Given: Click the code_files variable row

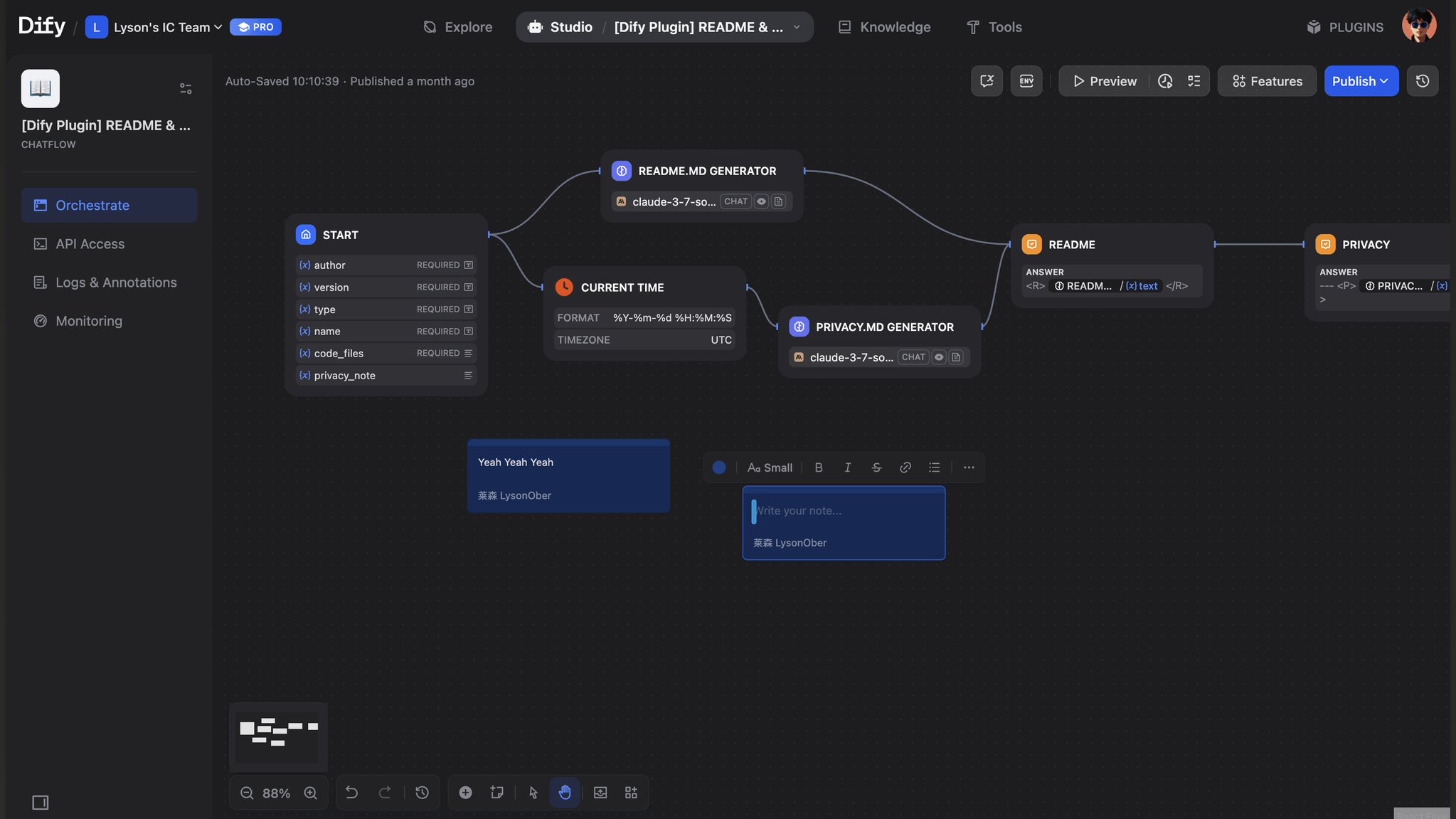Looking at the screenshot, I should click(x=386, y=353).
